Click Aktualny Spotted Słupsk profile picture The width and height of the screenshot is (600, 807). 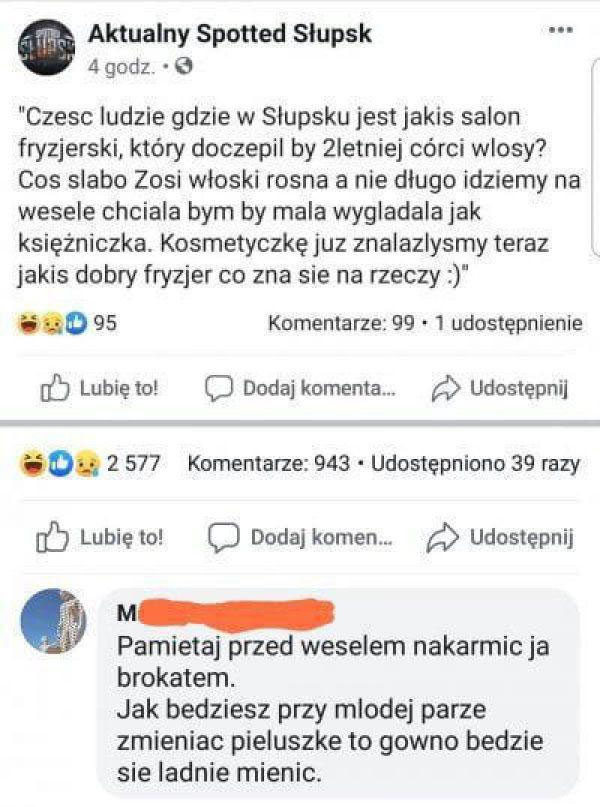tap(46, 47)
